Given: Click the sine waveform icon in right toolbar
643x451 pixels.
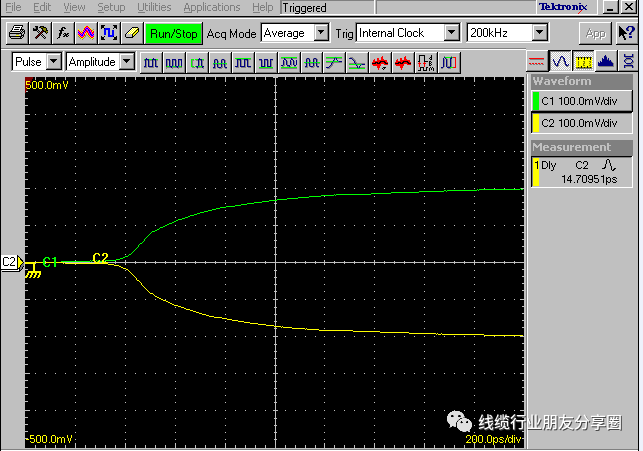Looking at the screenshot, I should pos(560,62).
